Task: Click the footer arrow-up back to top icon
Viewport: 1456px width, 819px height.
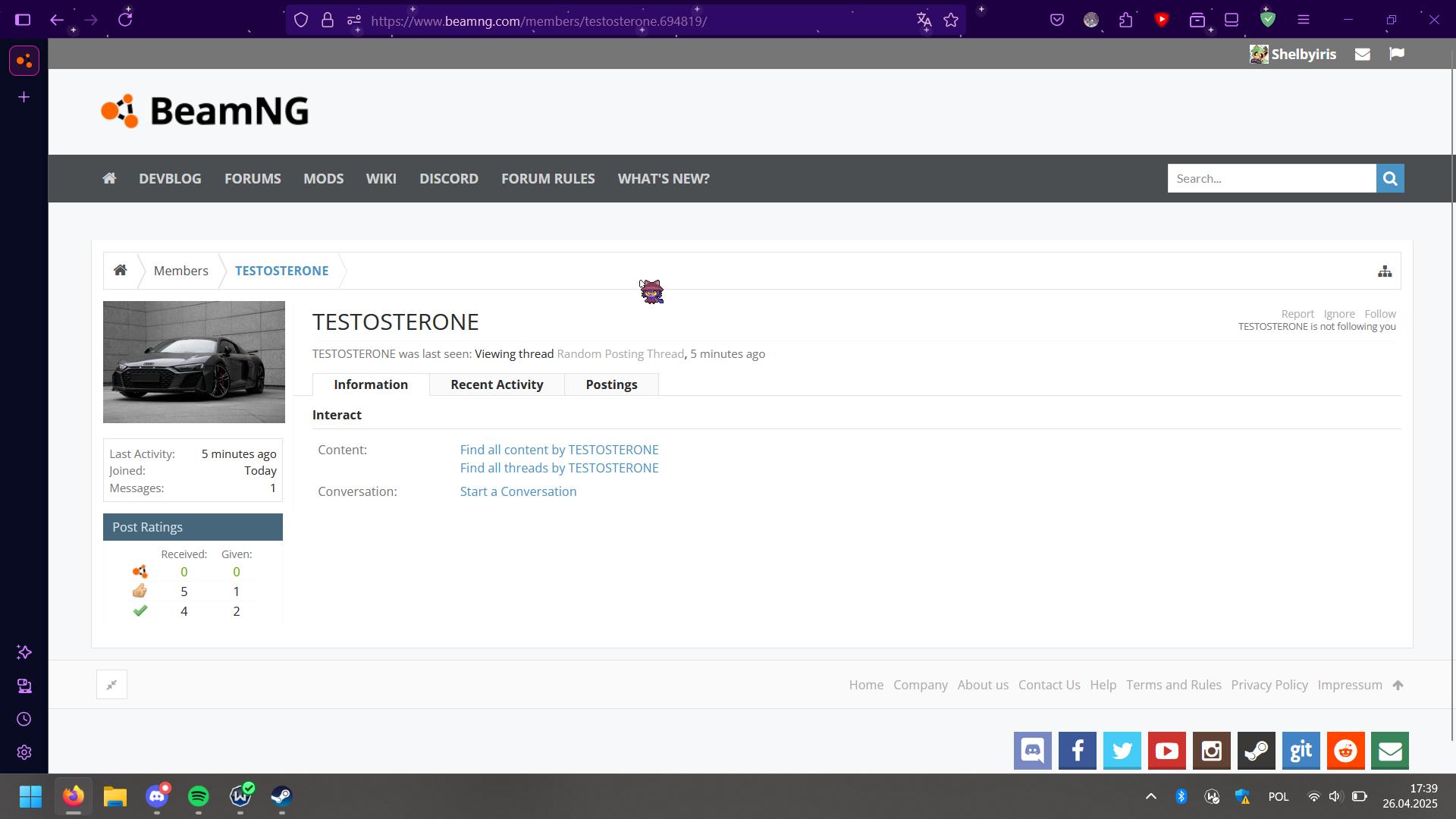Action: [1398, 685]
